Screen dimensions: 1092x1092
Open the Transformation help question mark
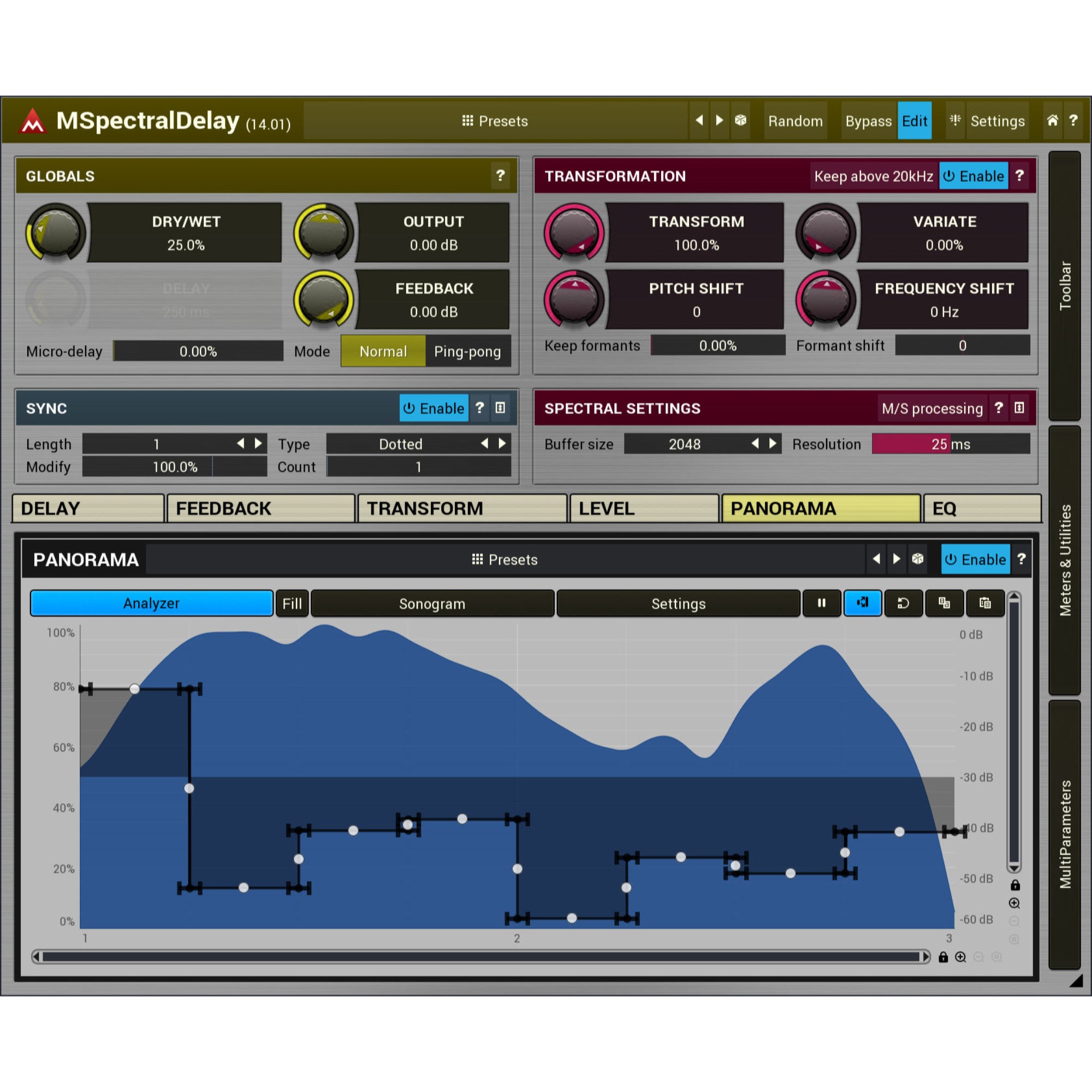(1019, 176)
